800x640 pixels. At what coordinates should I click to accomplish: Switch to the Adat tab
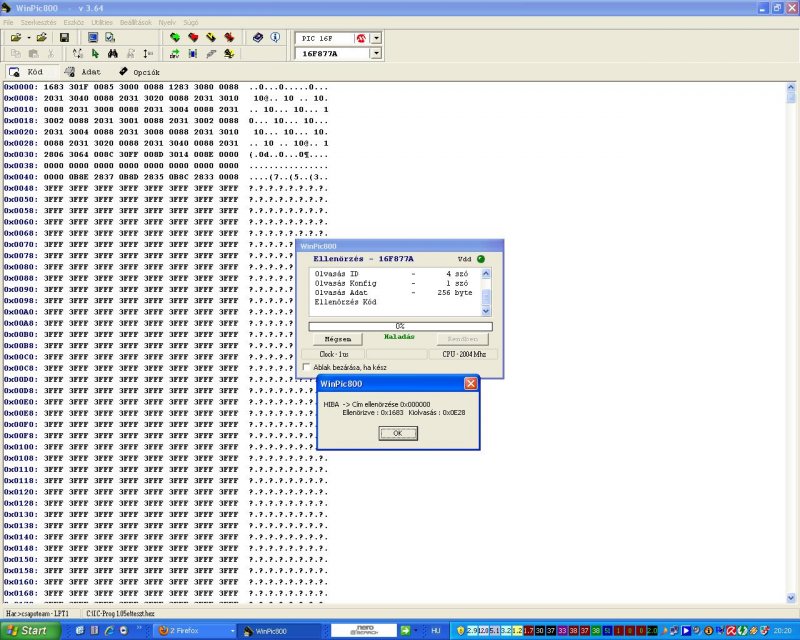(84, 72)
